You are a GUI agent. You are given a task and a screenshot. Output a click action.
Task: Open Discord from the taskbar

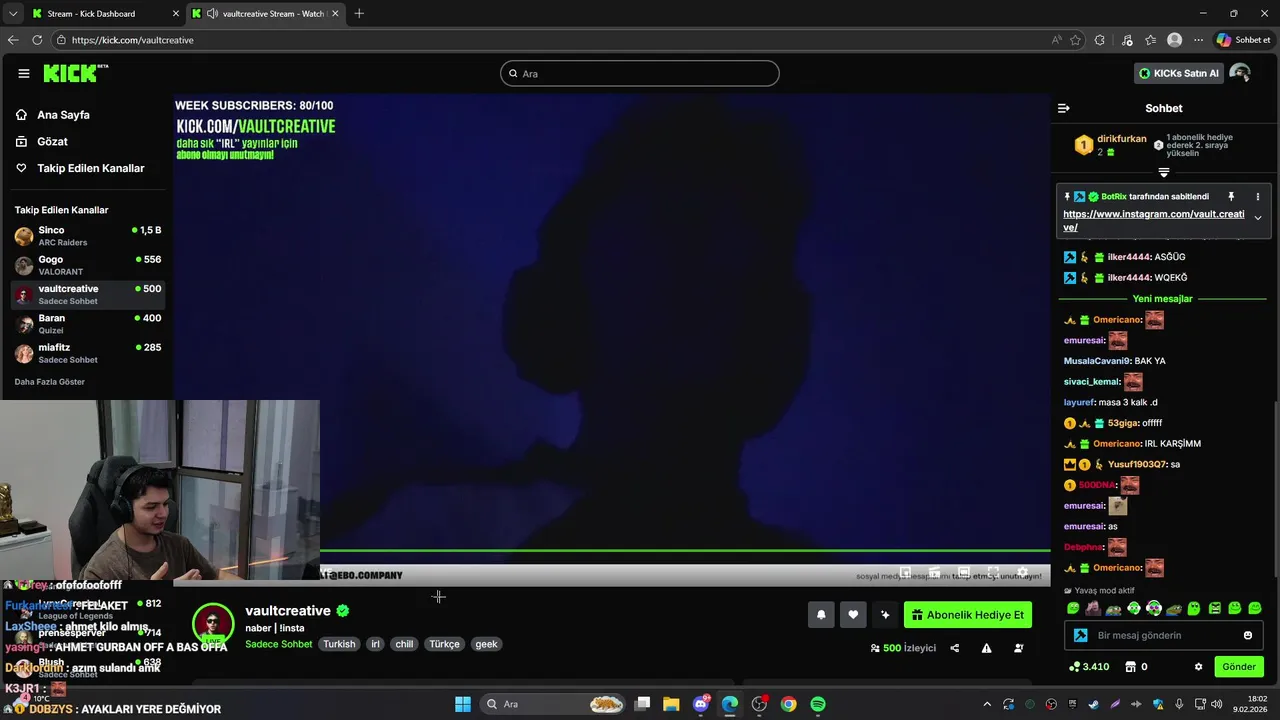pyautogui.click(x=701, y=704)
